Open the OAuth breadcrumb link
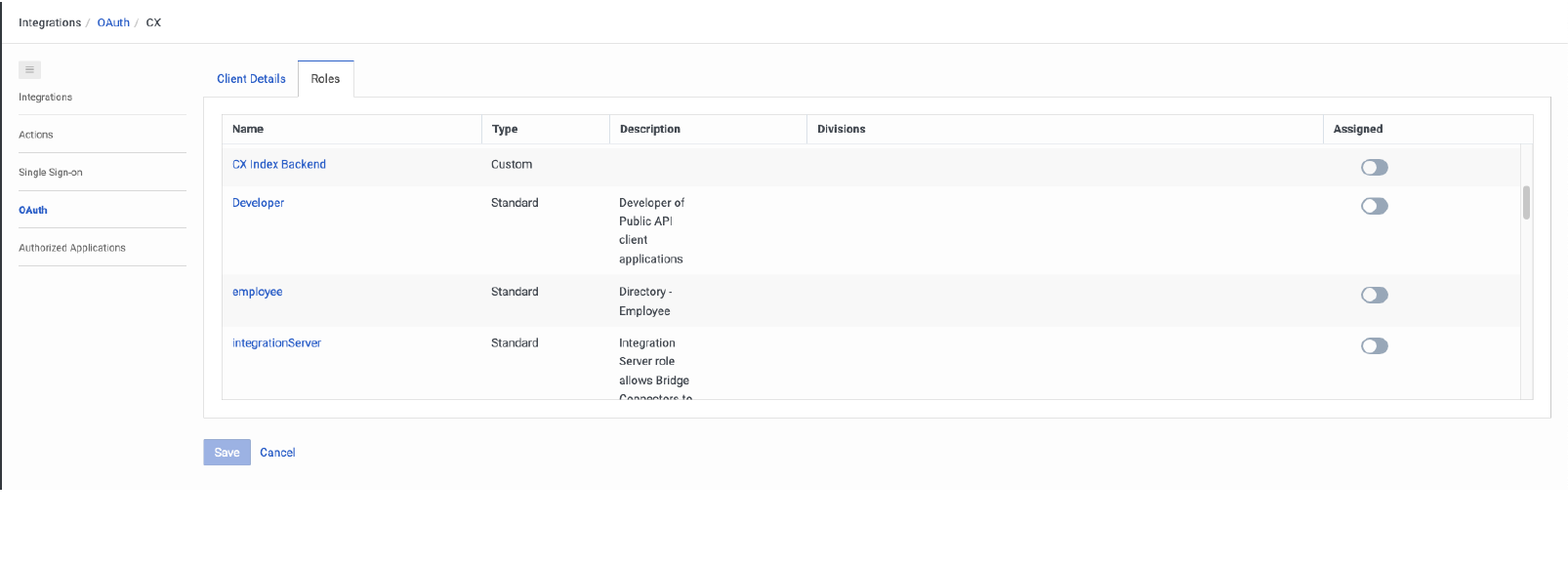Viewport: 1568px width, 561px height. [113, 22]
